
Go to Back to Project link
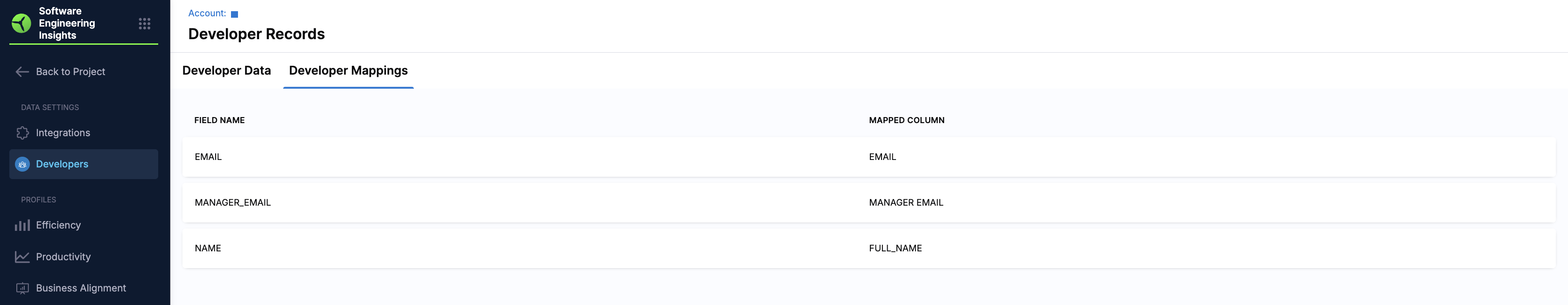point(70,72)
